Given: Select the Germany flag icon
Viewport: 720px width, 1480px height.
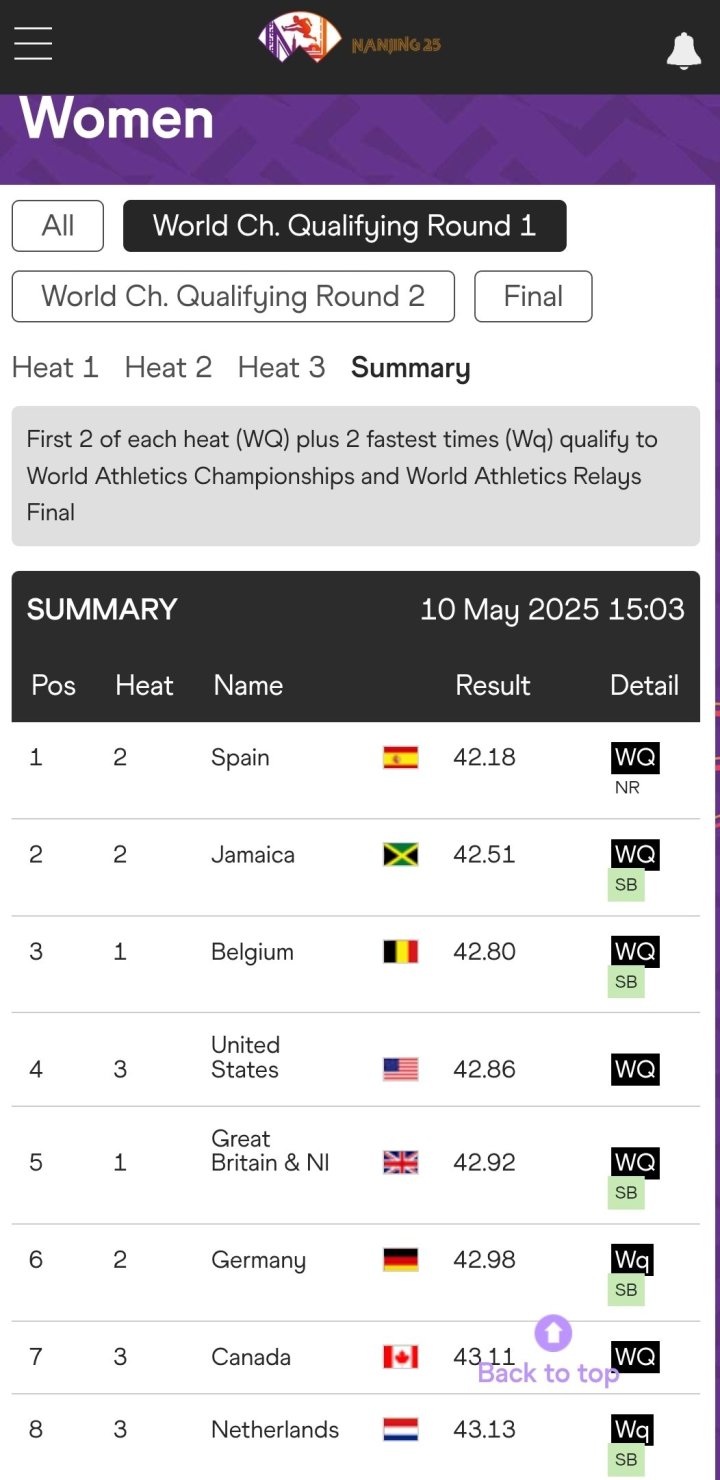Looking at the screenshot, I should tap(400, 1259).
